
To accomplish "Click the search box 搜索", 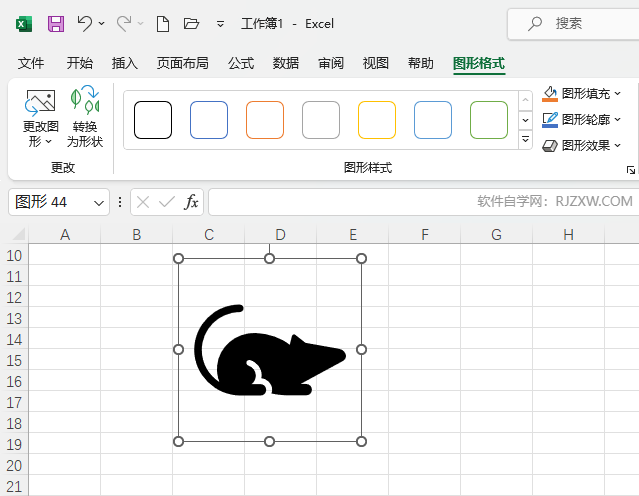I will coord(573,24).
